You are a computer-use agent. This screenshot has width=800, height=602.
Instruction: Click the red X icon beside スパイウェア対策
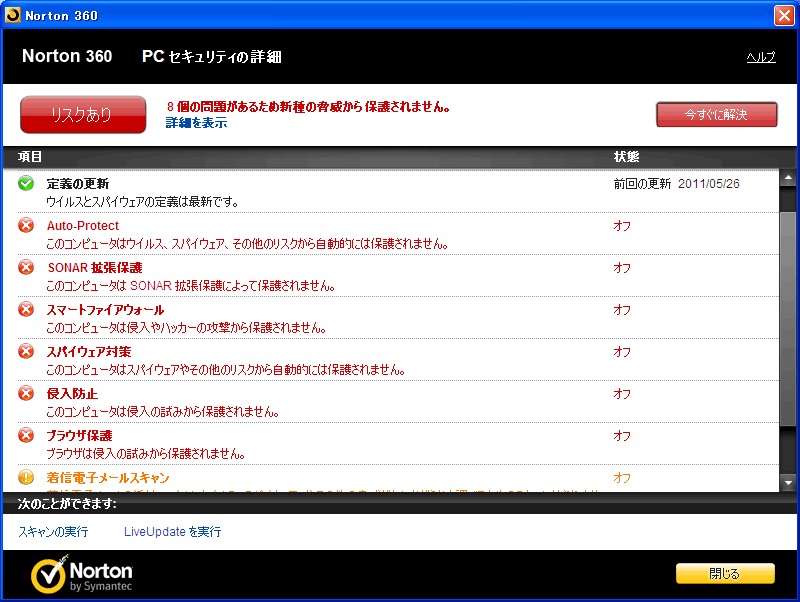tap(26, 351)
